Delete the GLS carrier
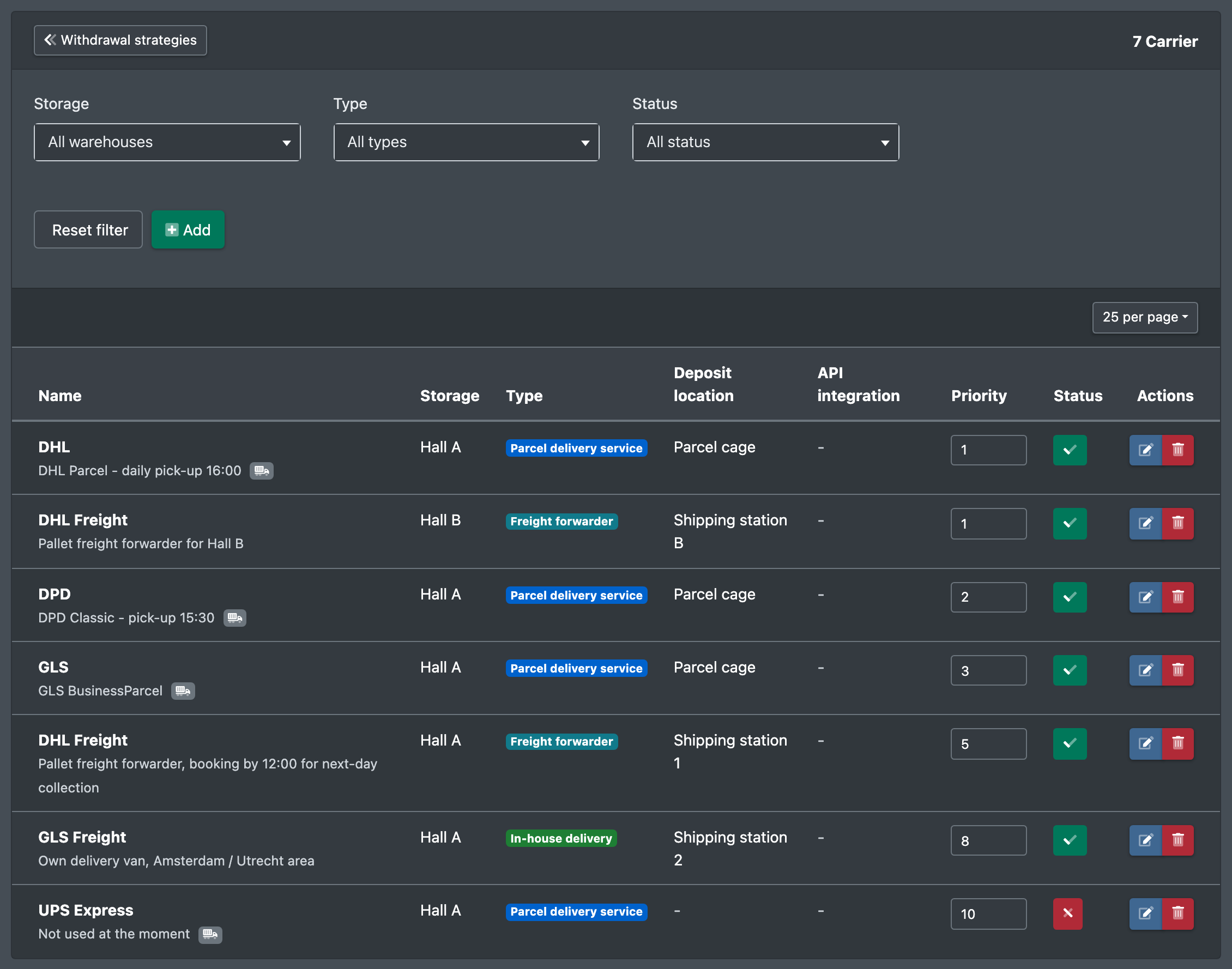The width and height of the screenshot is (1232, 969). (x=1177, y=670)
